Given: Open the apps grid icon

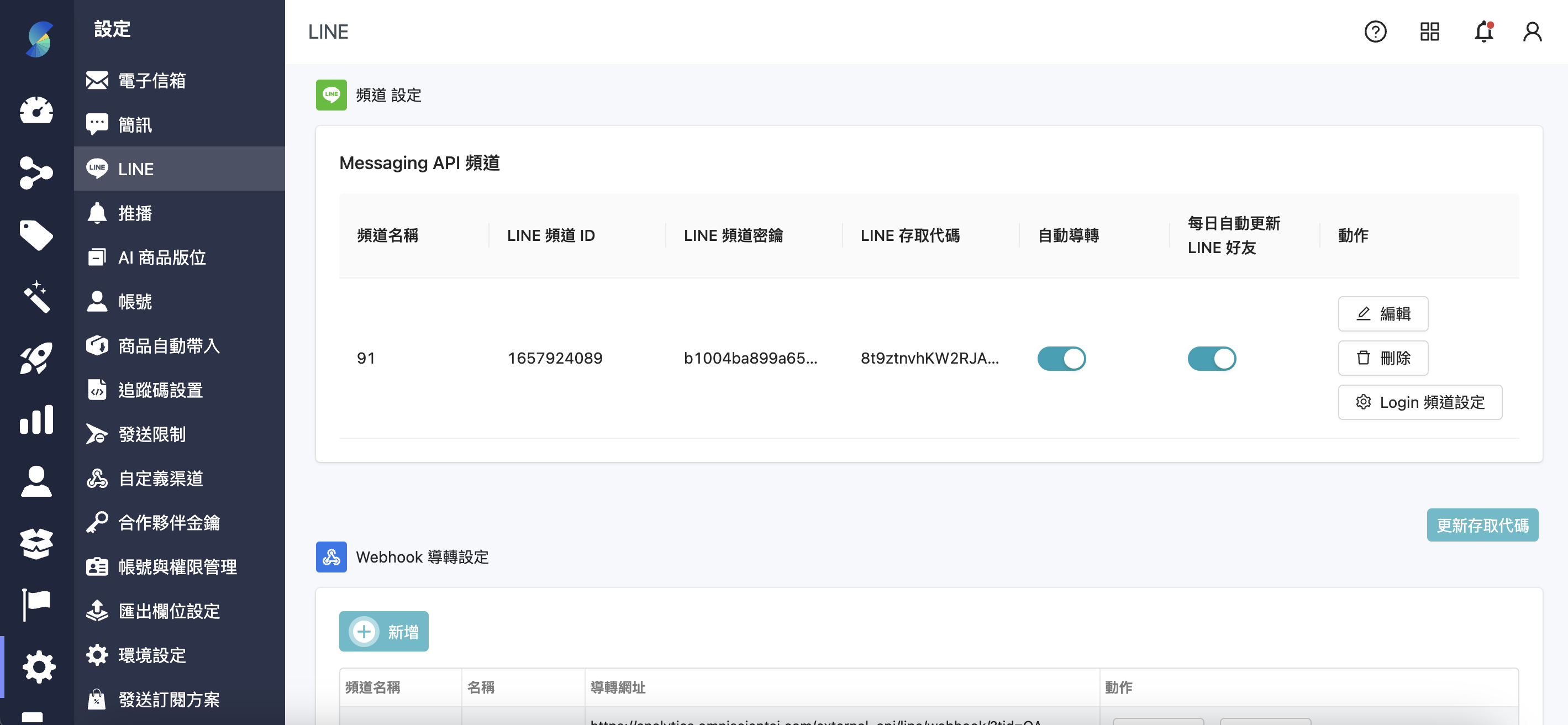Looking at the screenshot, I should pos(1429,31).
